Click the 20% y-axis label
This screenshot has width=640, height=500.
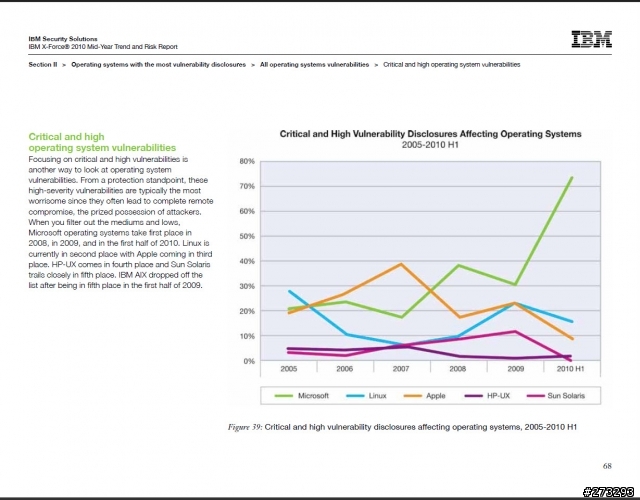(247, 311)
